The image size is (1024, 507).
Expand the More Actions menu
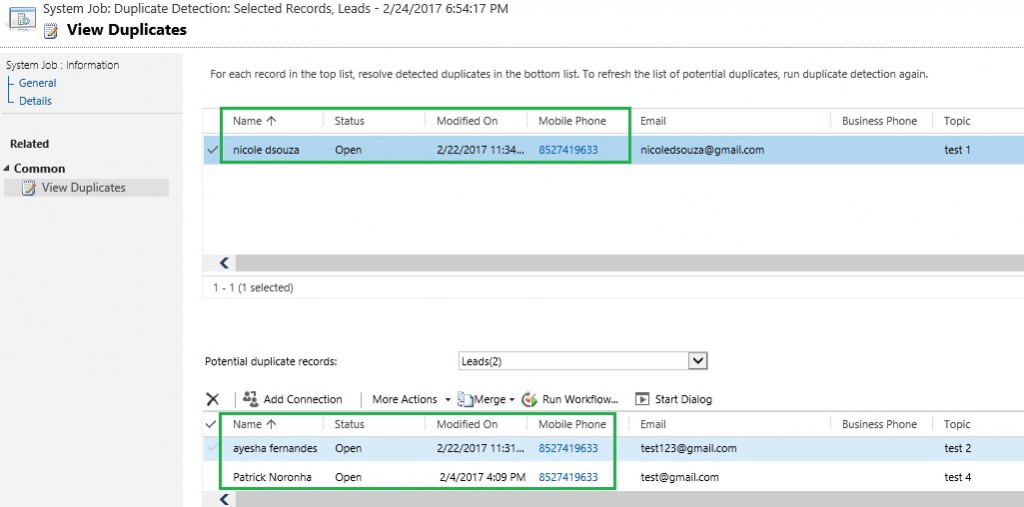[x=404, y=399]
